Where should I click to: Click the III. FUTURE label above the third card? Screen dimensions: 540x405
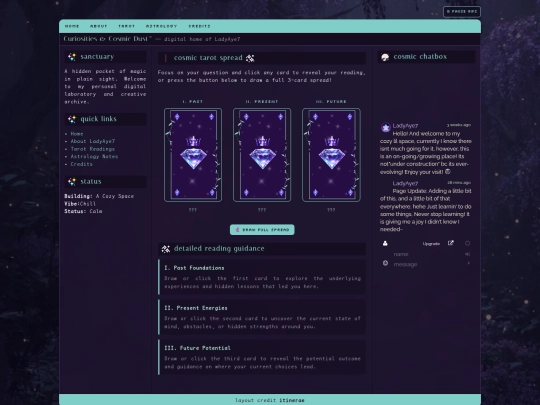click(x=331, y=102)
